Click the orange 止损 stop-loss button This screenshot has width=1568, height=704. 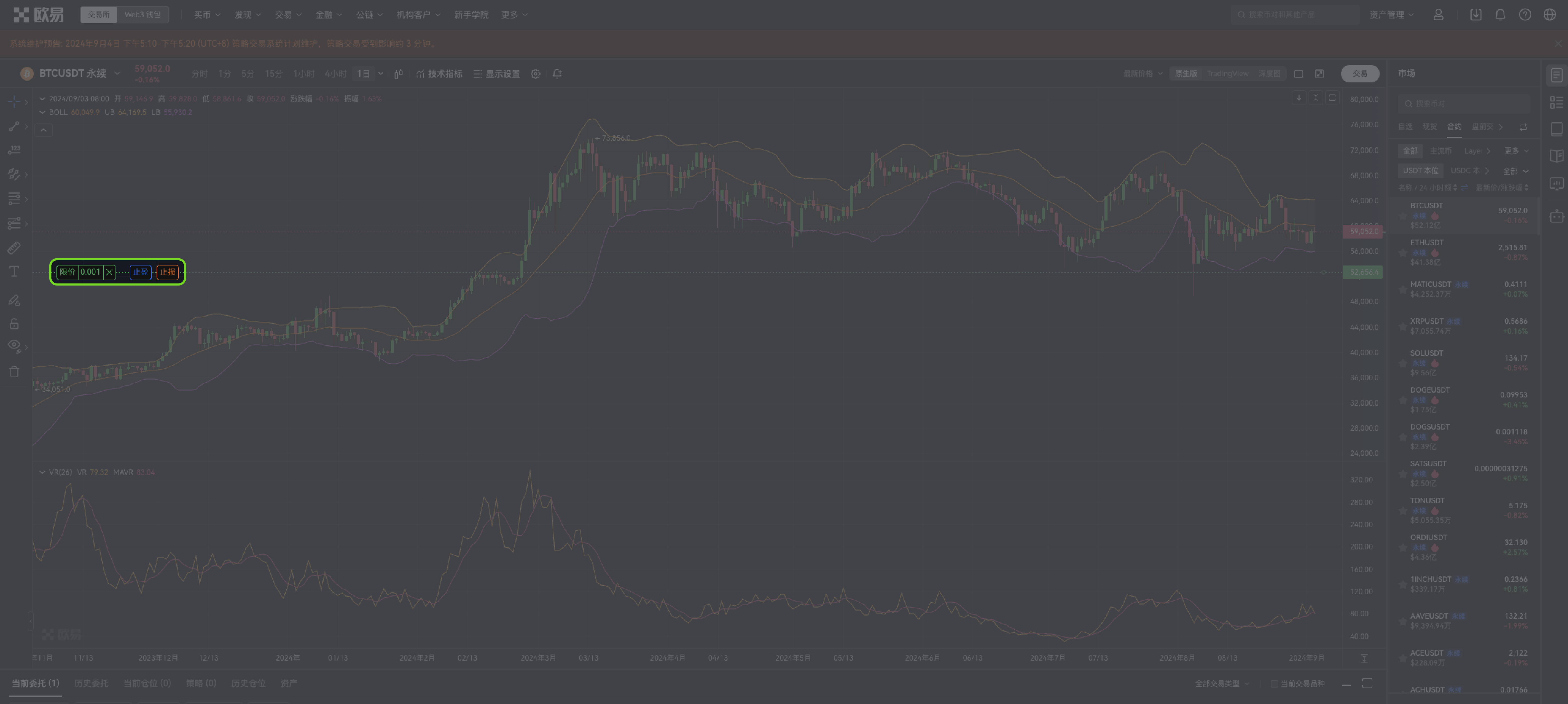pyautogui.click(x=167, y=272)
